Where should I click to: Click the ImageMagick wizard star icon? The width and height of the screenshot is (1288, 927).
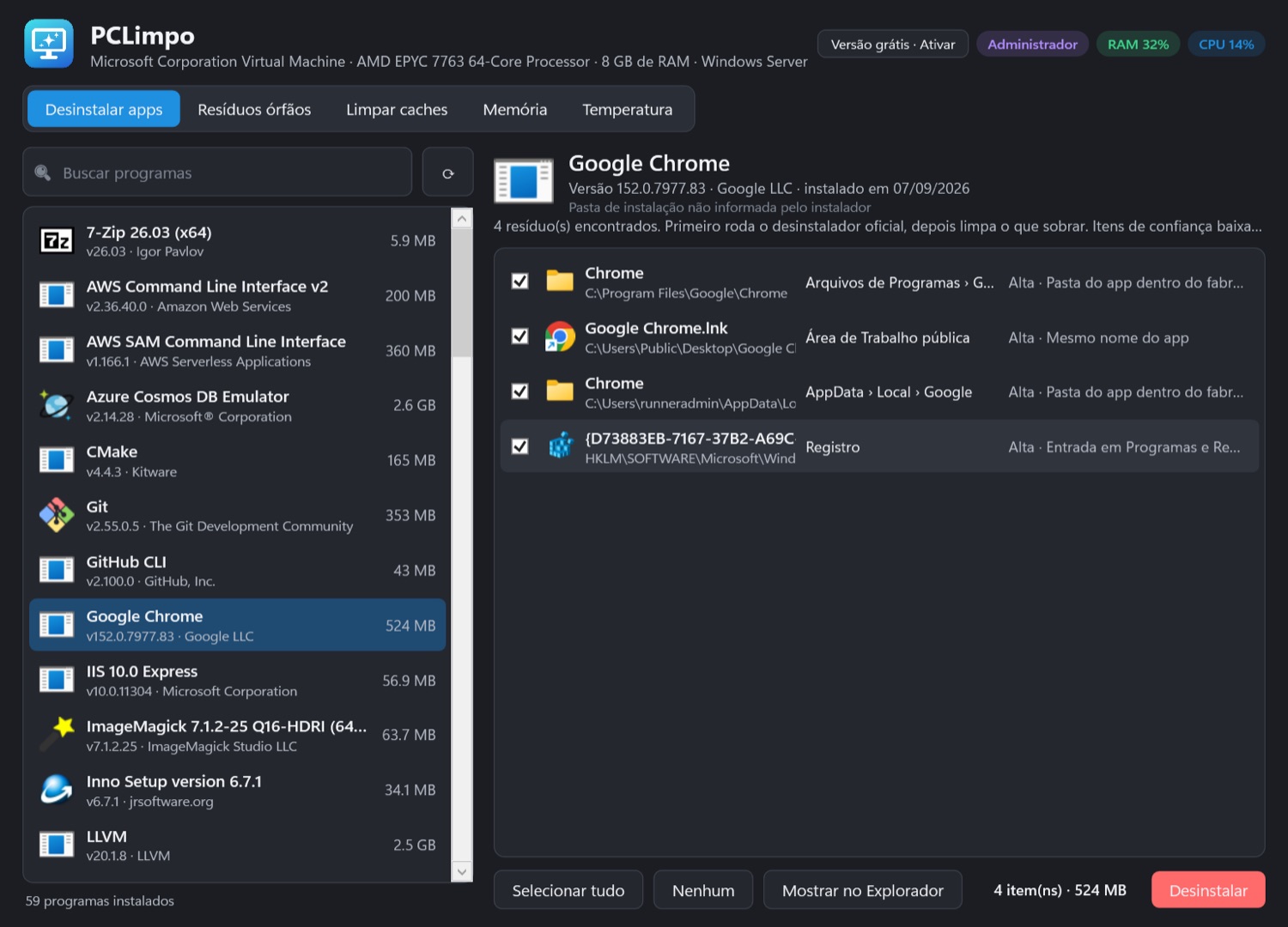(x=57, y=735)
